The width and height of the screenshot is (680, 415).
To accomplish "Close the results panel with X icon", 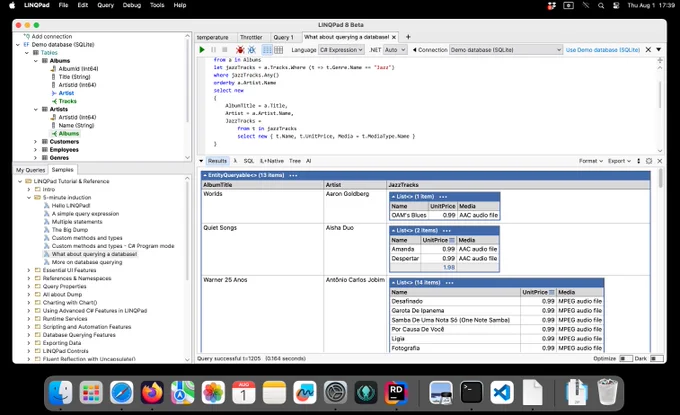I will coord(660,161).
